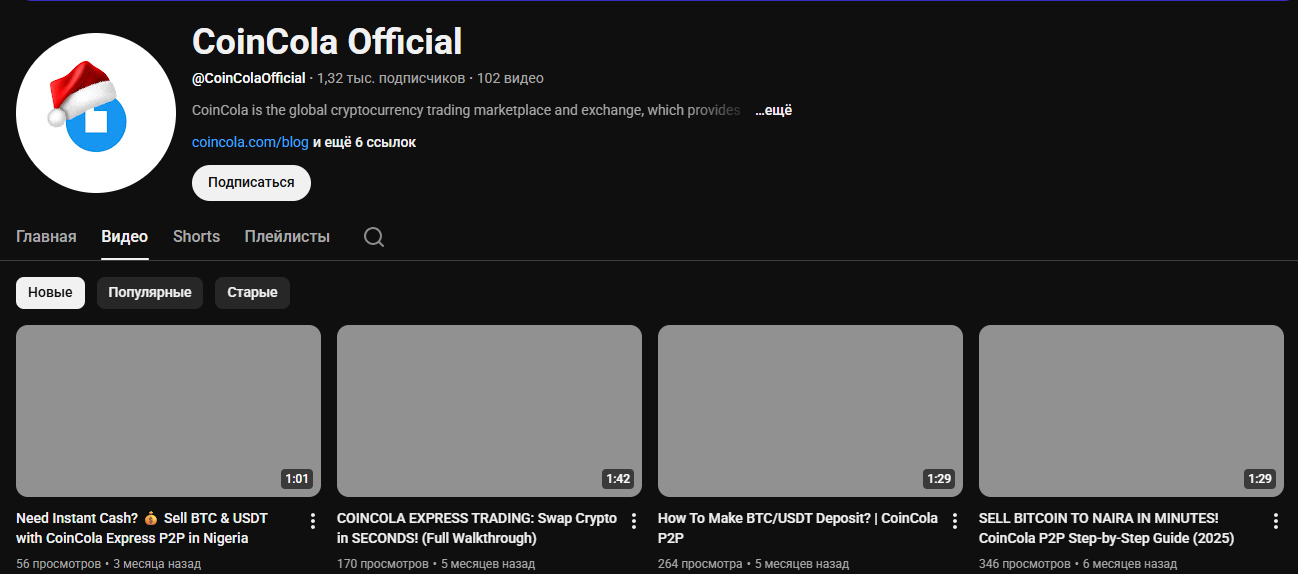Select the Популярные sort filter chip
Viewport: 1298px width, 574px height.
[150, 293]
